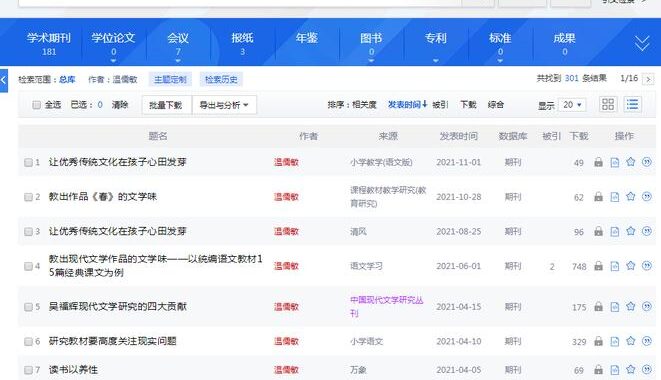Check box for result 6 研究教材
The width and height of the screenshot is (661, 380).
click(x=28, y=341)
